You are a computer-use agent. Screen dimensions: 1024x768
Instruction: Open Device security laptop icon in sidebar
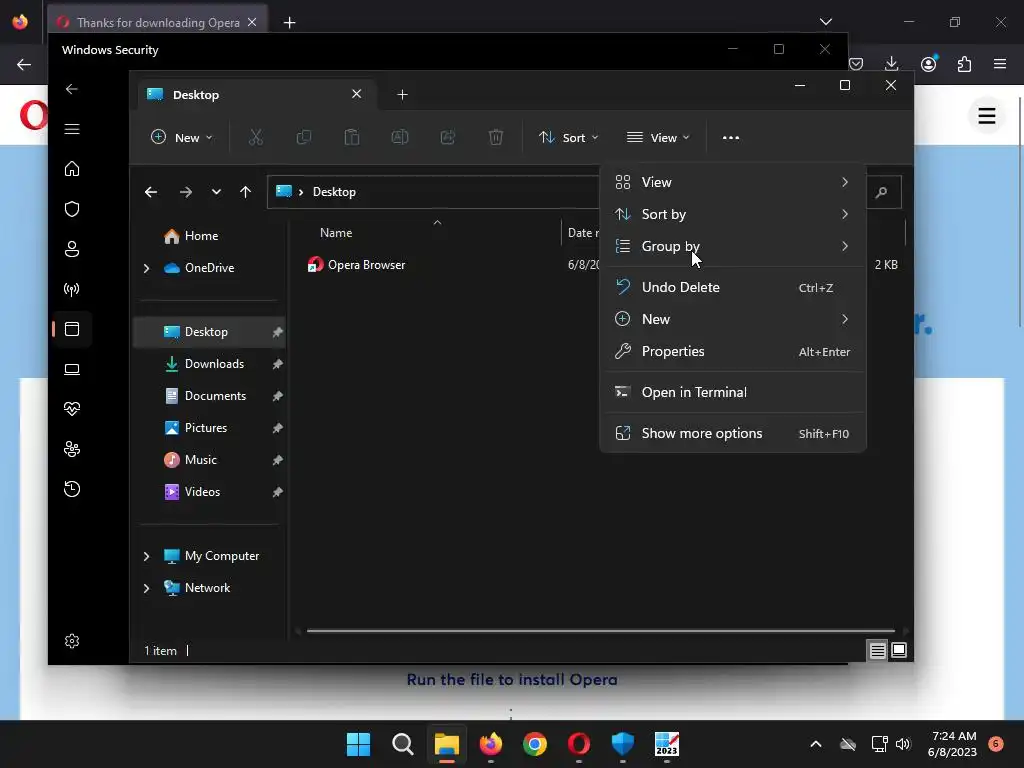(x=72, y=369)
